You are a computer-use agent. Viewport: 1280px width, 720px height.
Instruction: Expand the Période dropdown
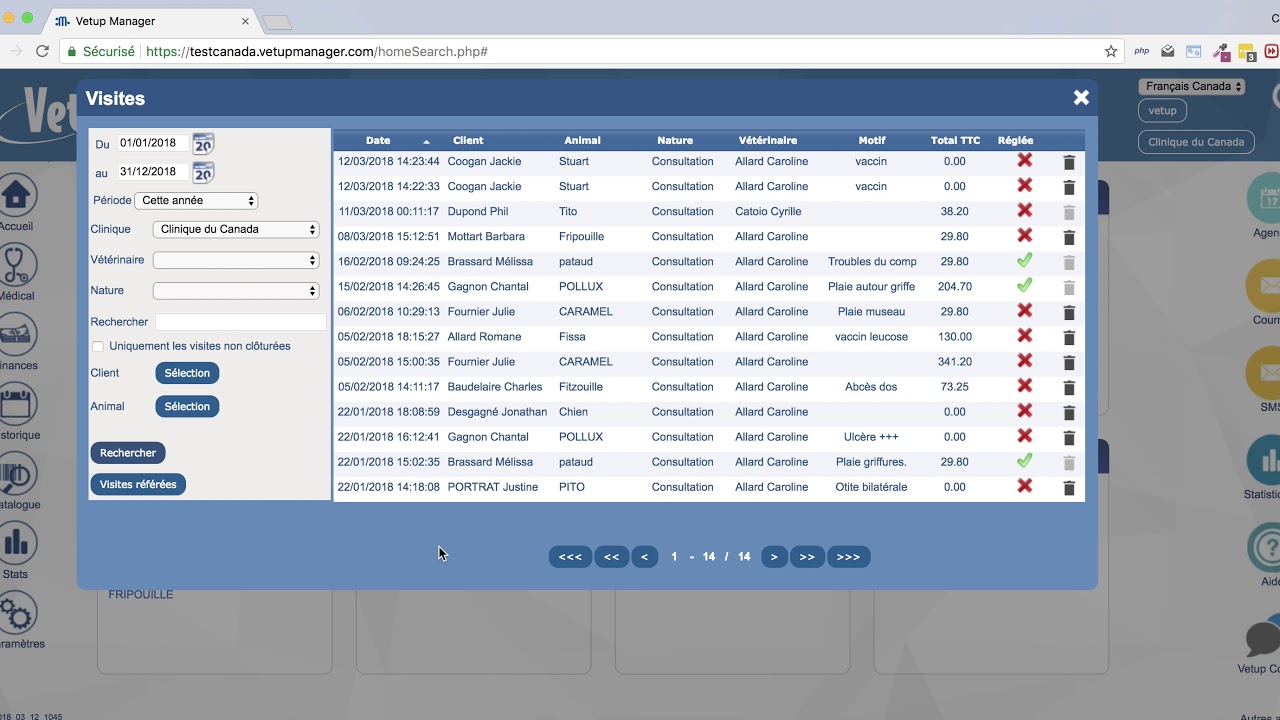point(196,201)
